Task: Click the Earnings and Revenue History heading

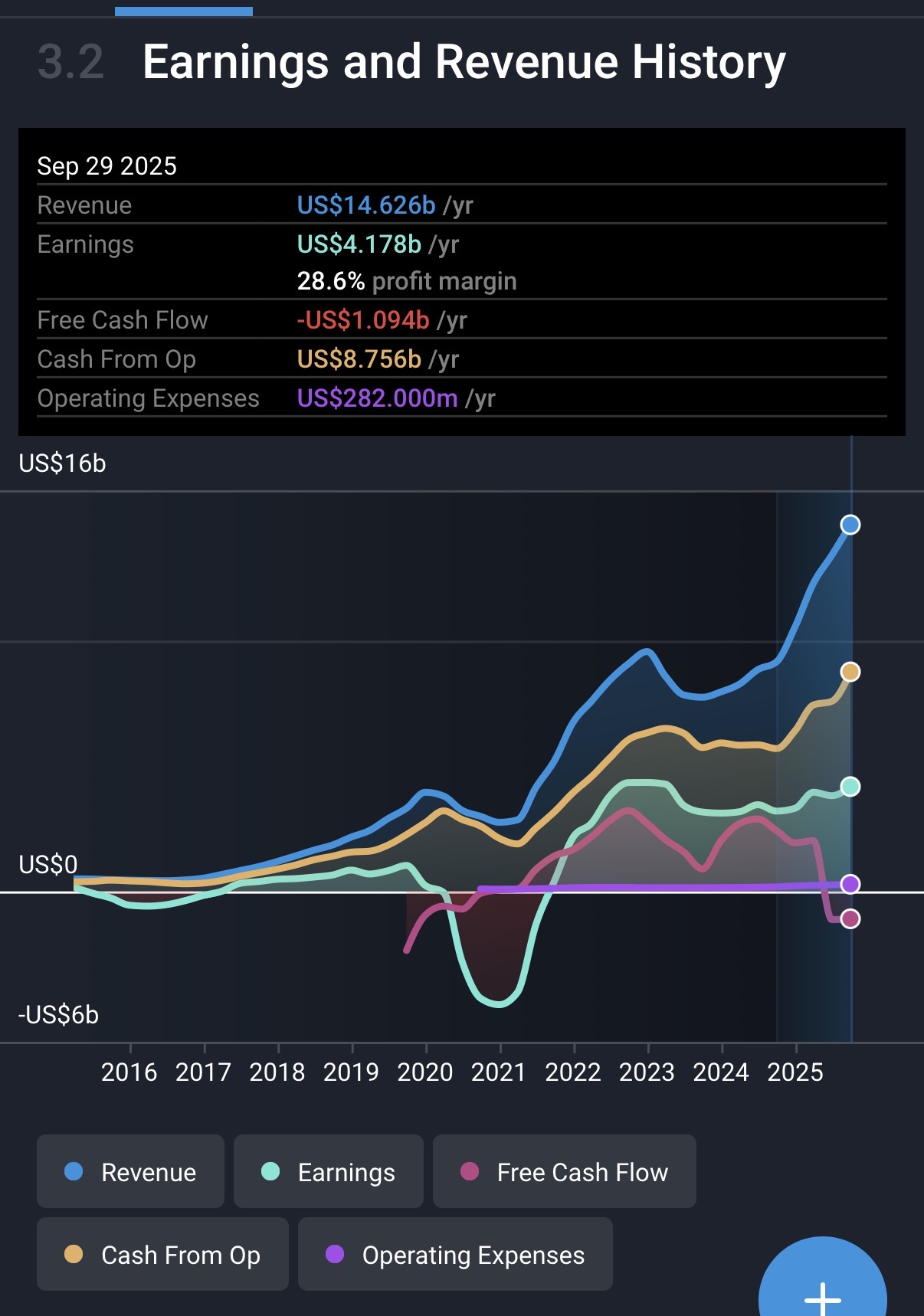Action: point(464,62)
